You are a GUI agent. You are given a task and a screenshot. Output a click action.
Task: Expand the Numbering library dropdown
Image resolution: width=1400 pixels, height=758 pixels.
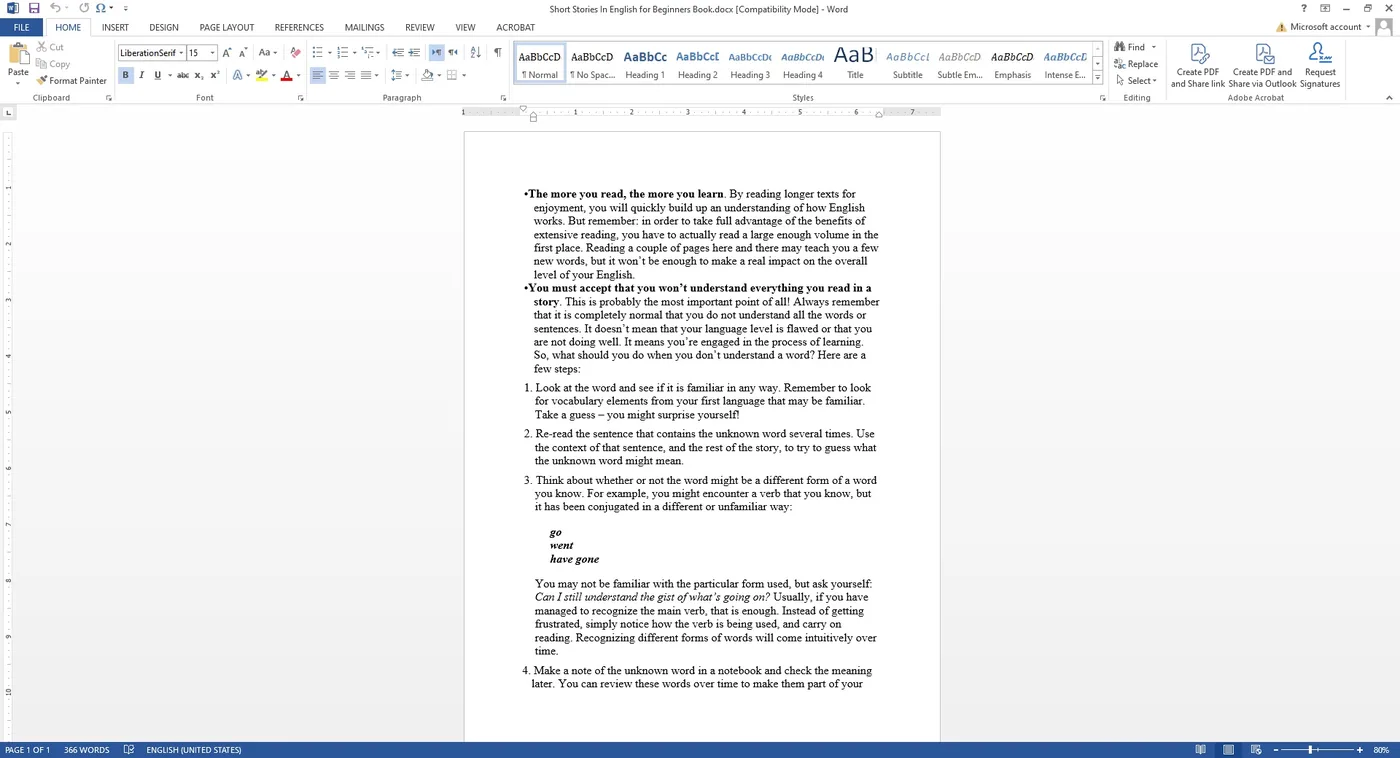click(354, 53)
